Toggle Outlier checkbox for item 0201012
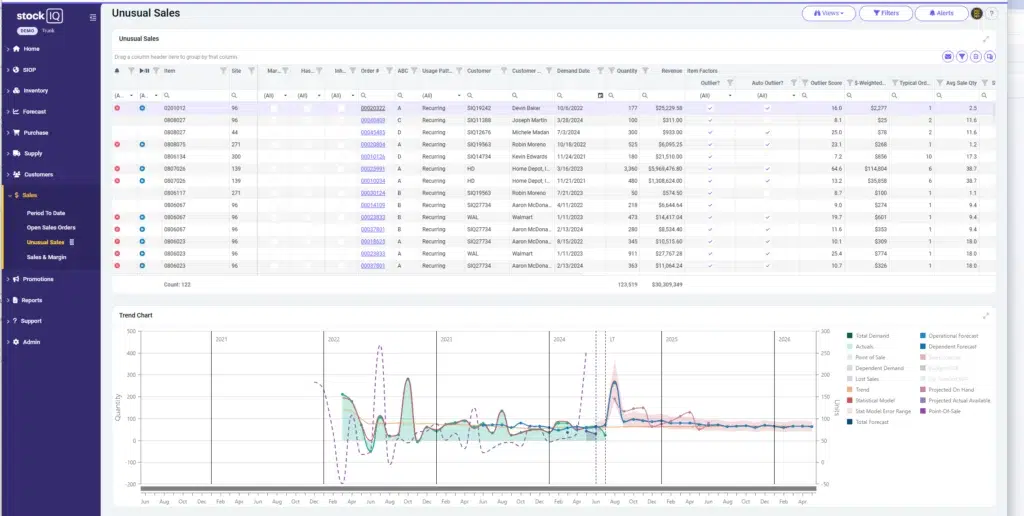This screenshot has height=516, width=1024. point(710,108)
